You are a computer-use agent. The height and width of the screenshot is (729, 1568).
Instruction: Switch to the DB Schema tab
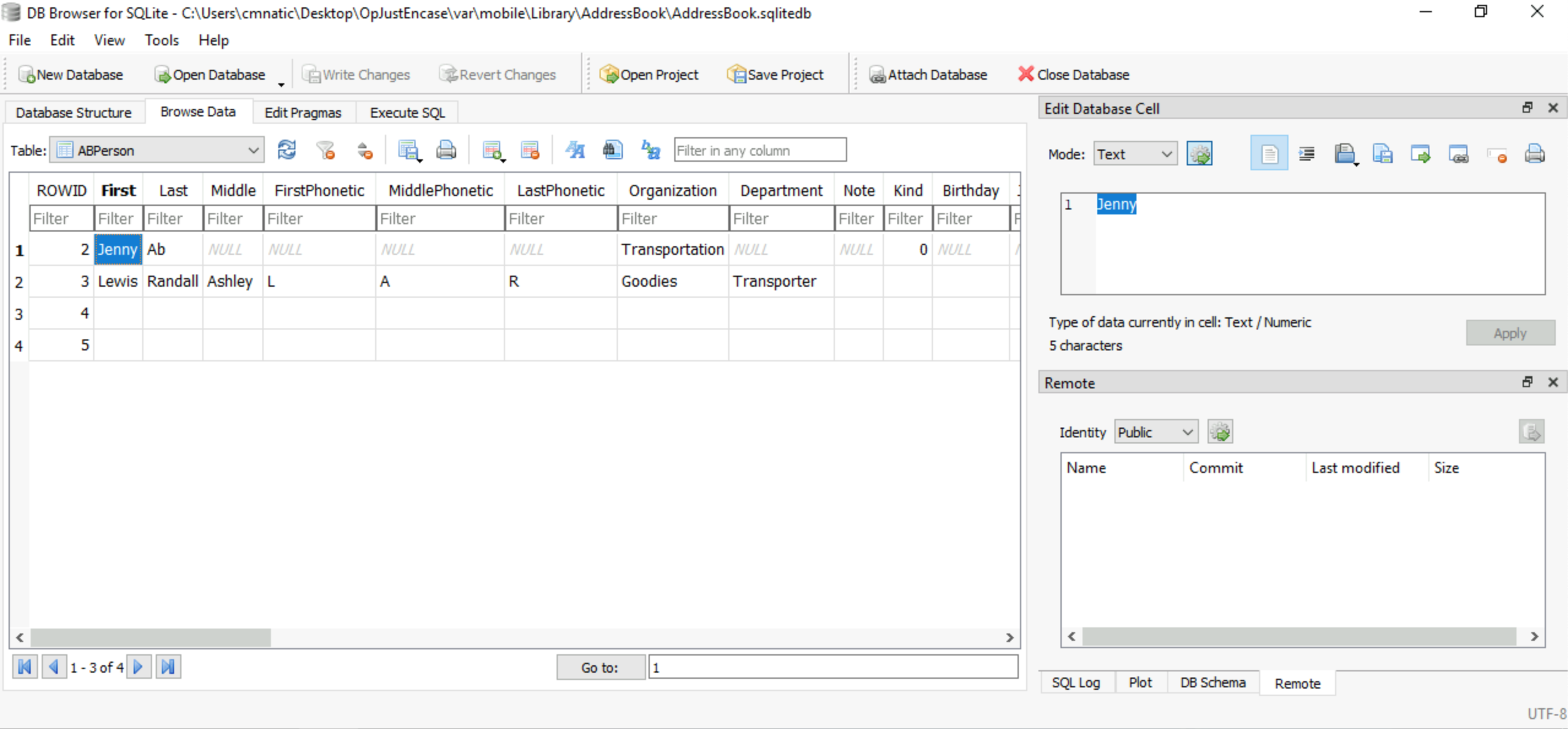click(x=1212, y=682)
